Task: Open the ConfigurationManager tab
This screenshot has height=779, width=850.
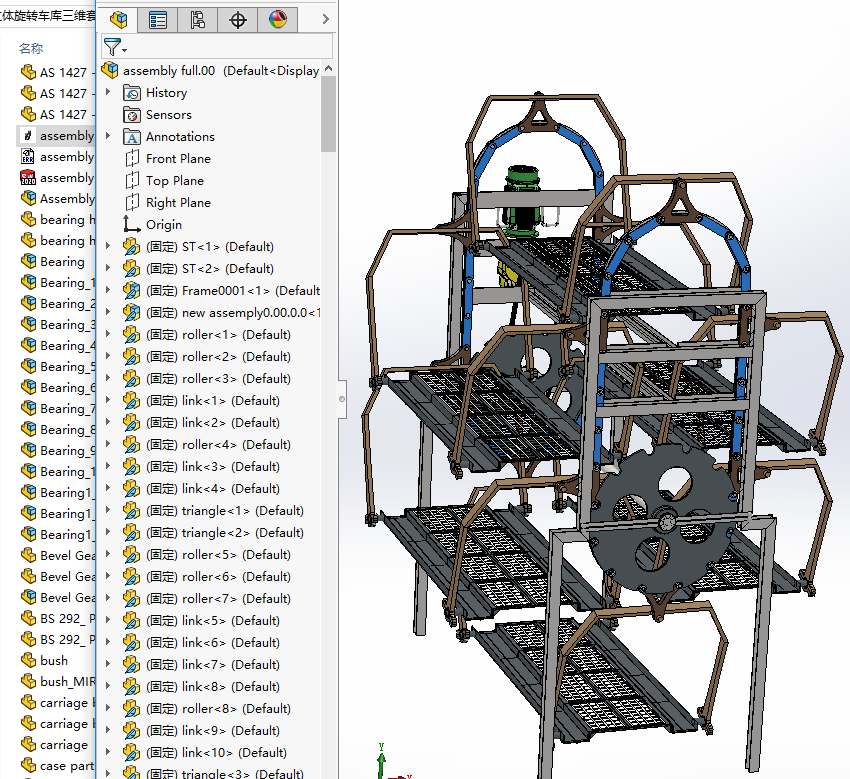Action: tap(197, 19)
